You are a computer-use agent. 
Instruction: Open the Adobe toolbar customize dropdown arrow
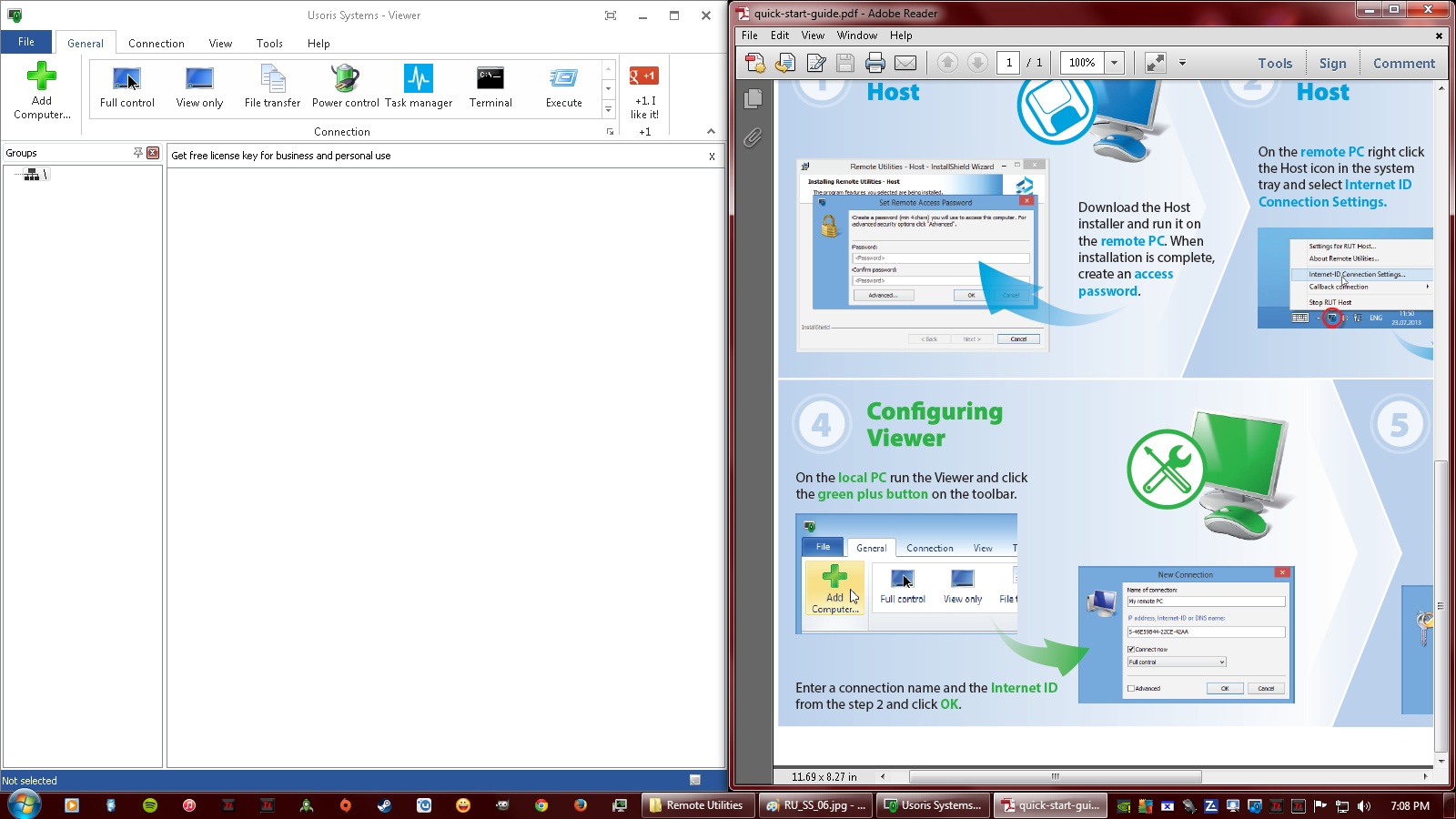pyautogui.click(x=1182, y=63)
